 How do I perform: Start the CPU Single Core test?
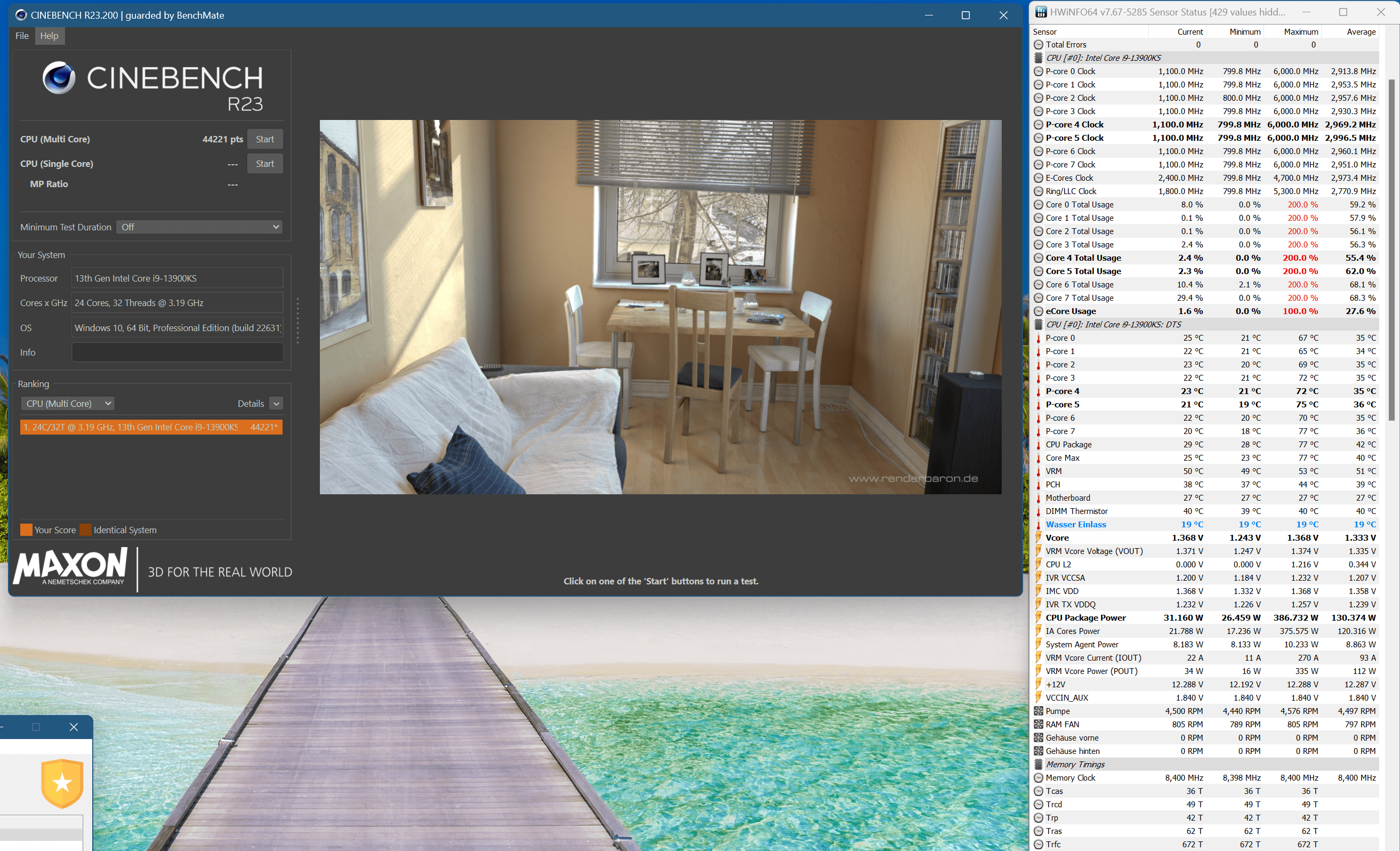point(265,164)
